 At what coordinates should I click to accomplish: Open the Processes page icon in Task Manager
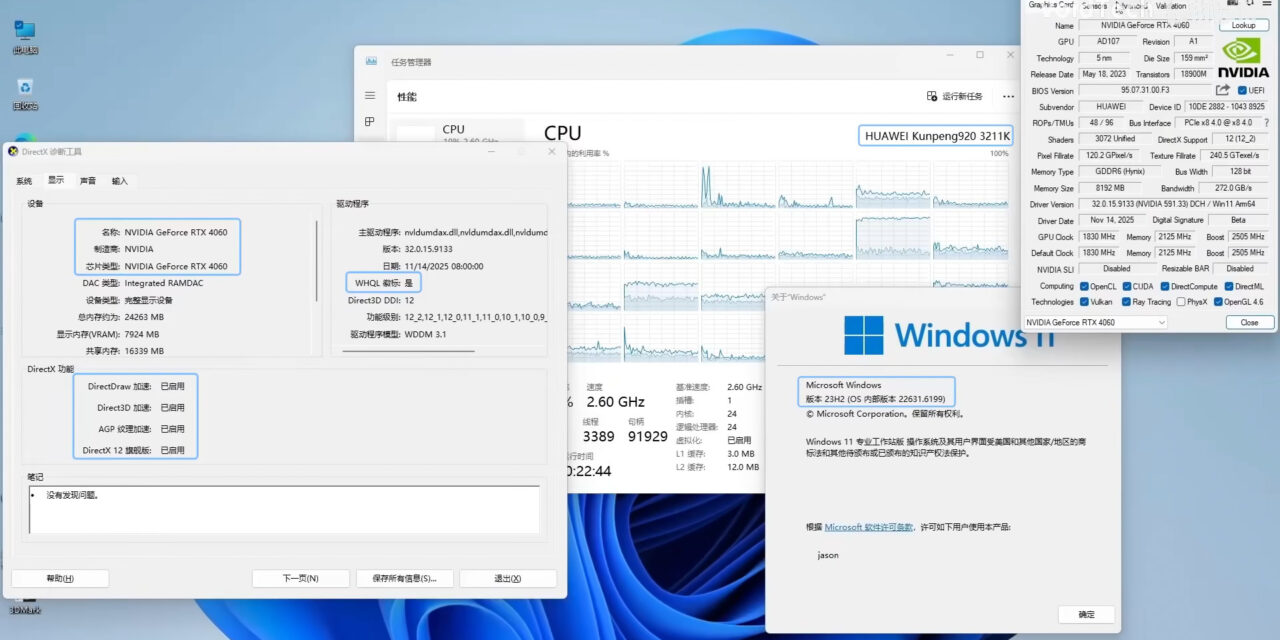coord(370,121)
